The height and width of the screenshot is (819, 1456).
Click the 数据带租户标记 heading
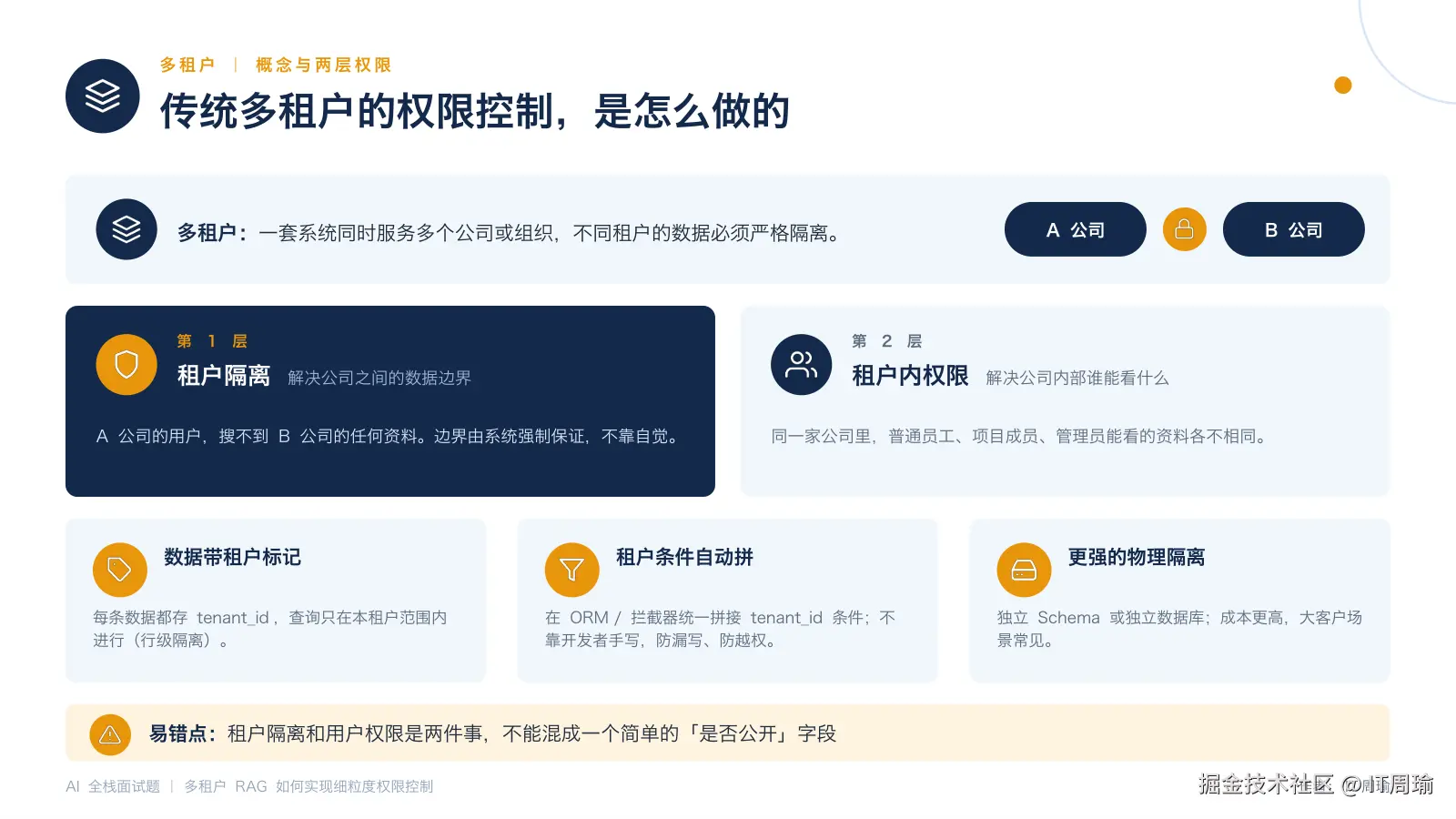(232, 557)
